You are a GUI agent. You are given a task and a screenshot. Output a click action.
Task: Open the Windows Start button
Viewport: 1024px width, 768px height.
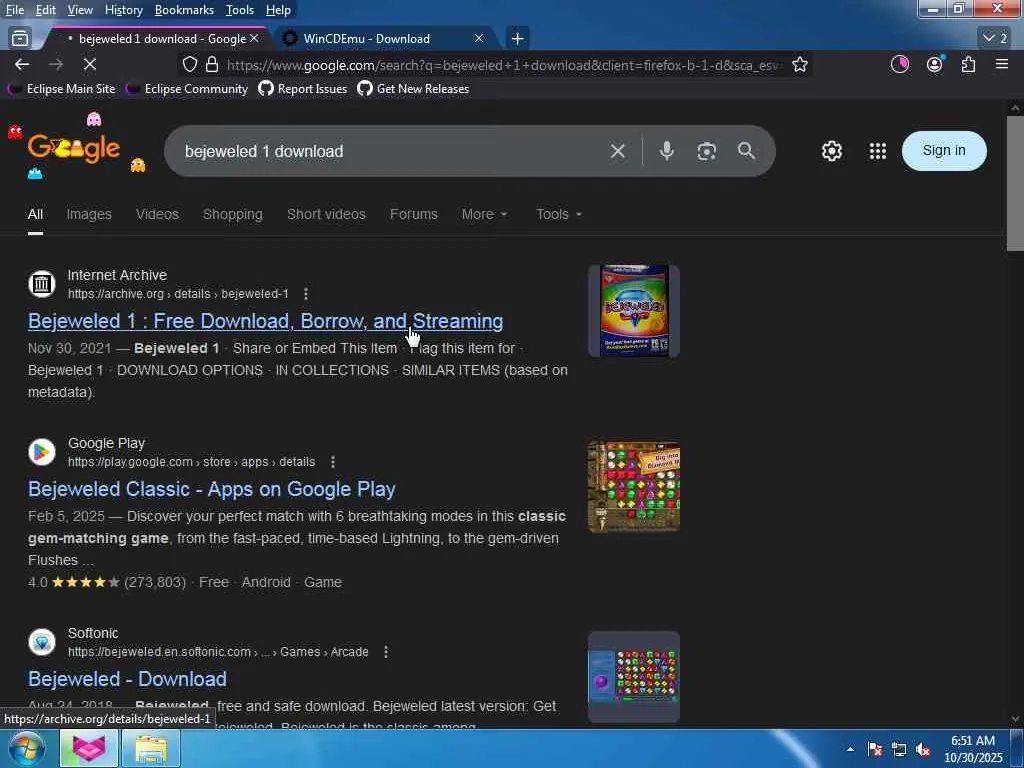[27, 748]
